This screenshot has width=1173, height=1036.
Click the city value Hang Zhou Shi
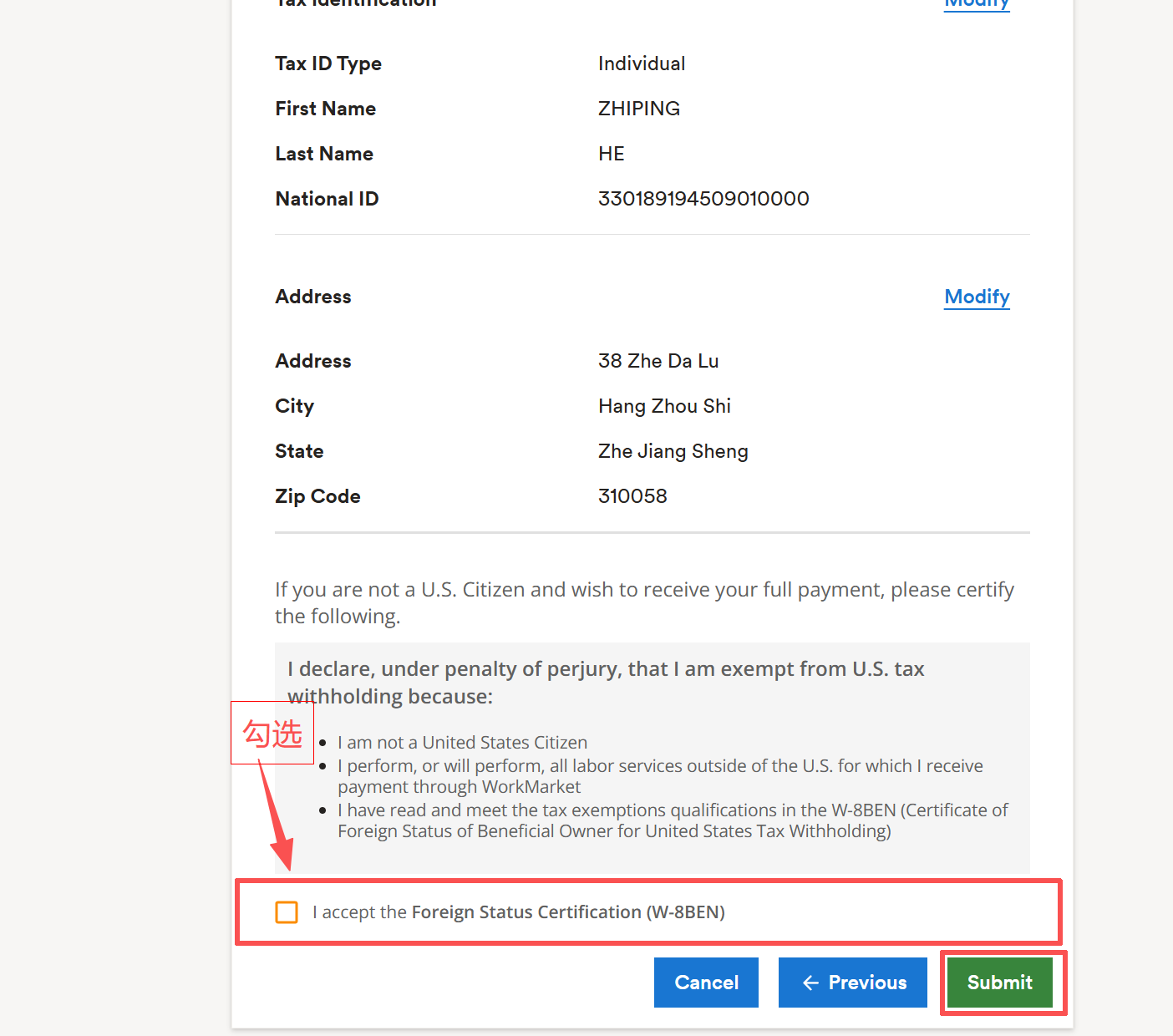(664, 406)
